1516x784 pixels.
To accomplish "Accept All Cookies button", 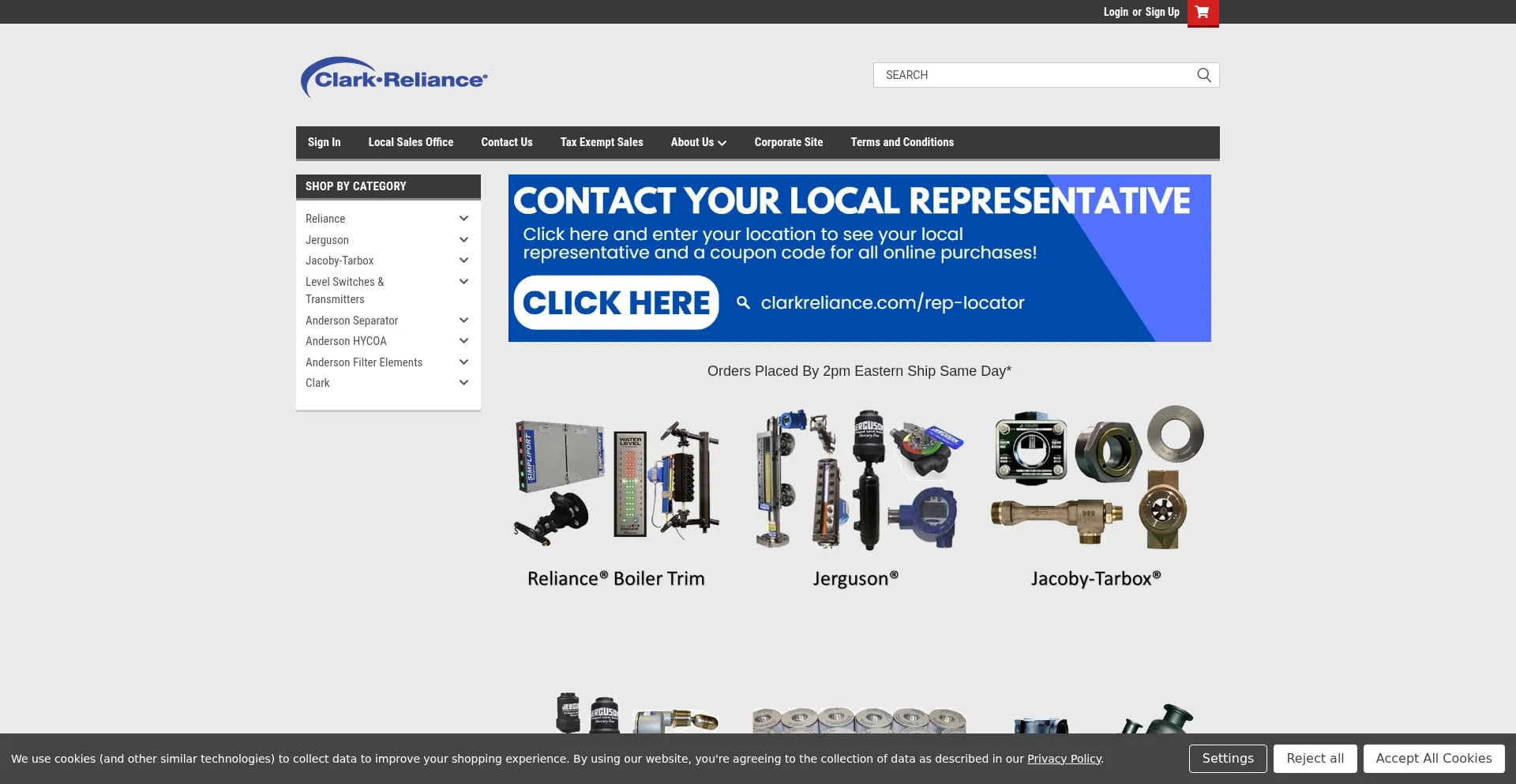I will [x=1434, y=759].
